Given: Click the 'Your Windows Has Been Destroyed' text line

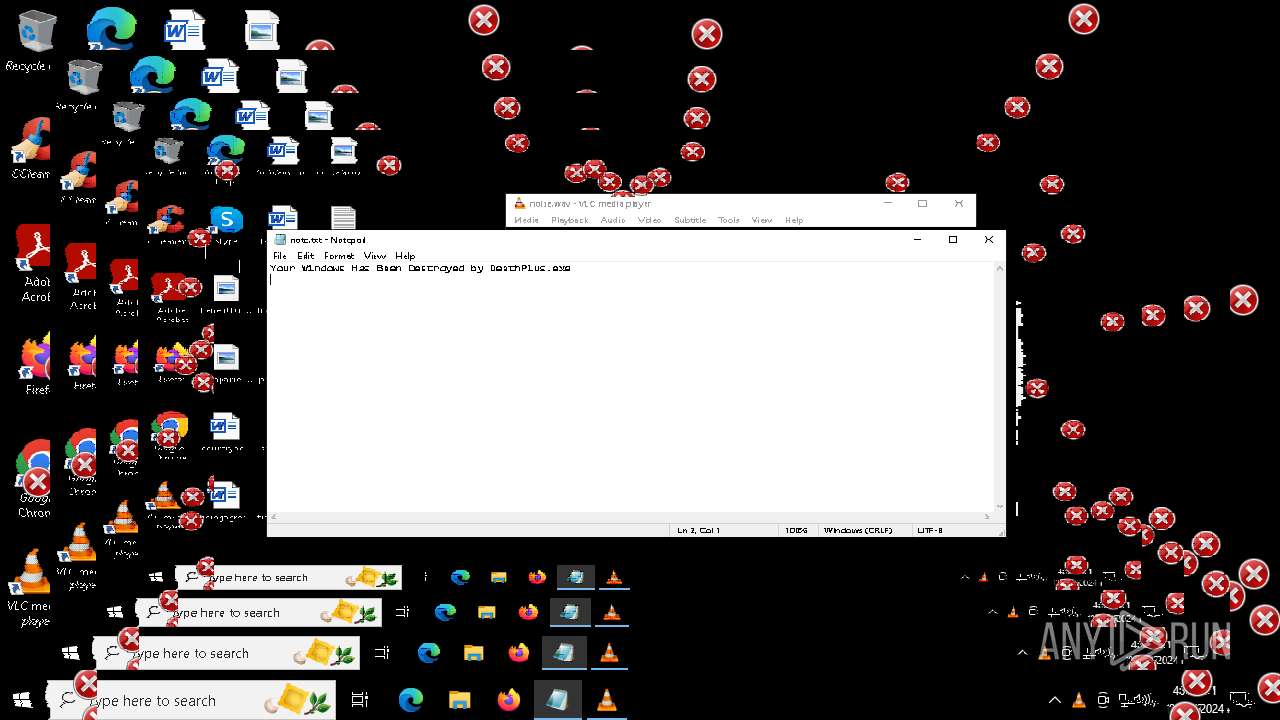Looking at the screenshot, I should coord(420,268).
